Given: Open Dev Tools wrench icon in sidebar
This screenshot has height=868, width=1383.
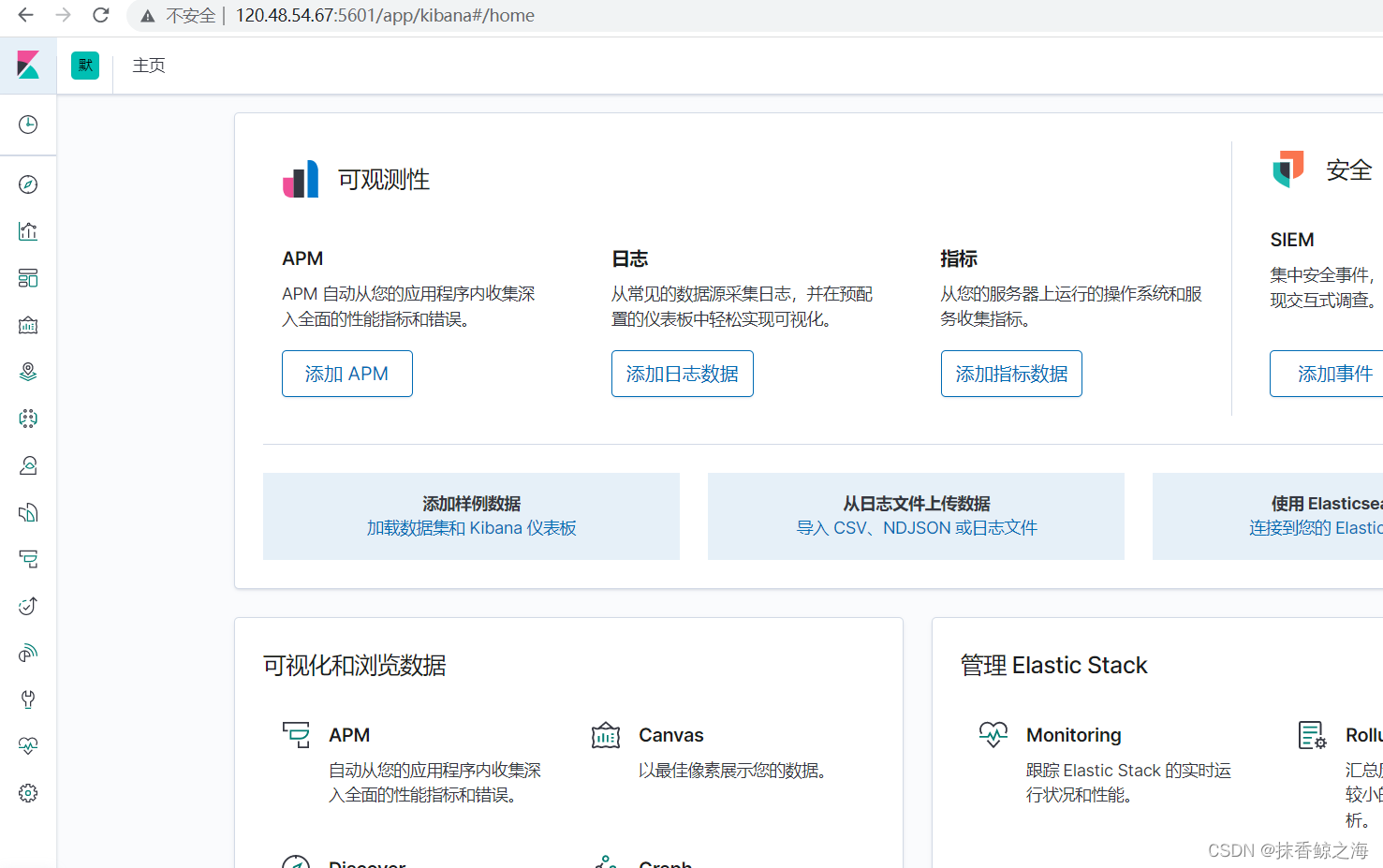Looking at the screenshot, I should coord(28,699).
